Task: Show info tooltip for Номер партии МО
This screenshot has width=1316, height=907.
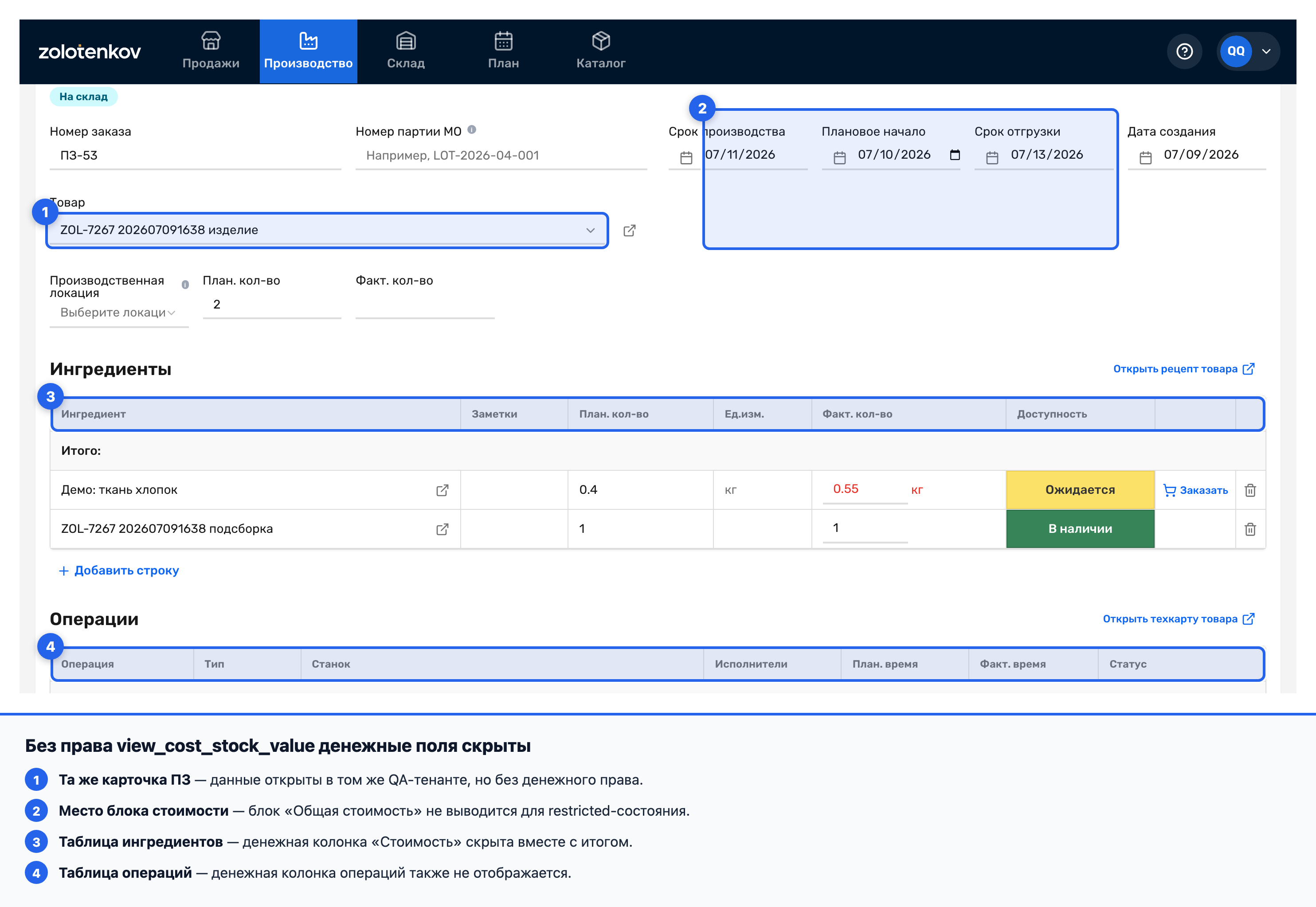Action: pos(472,130)
